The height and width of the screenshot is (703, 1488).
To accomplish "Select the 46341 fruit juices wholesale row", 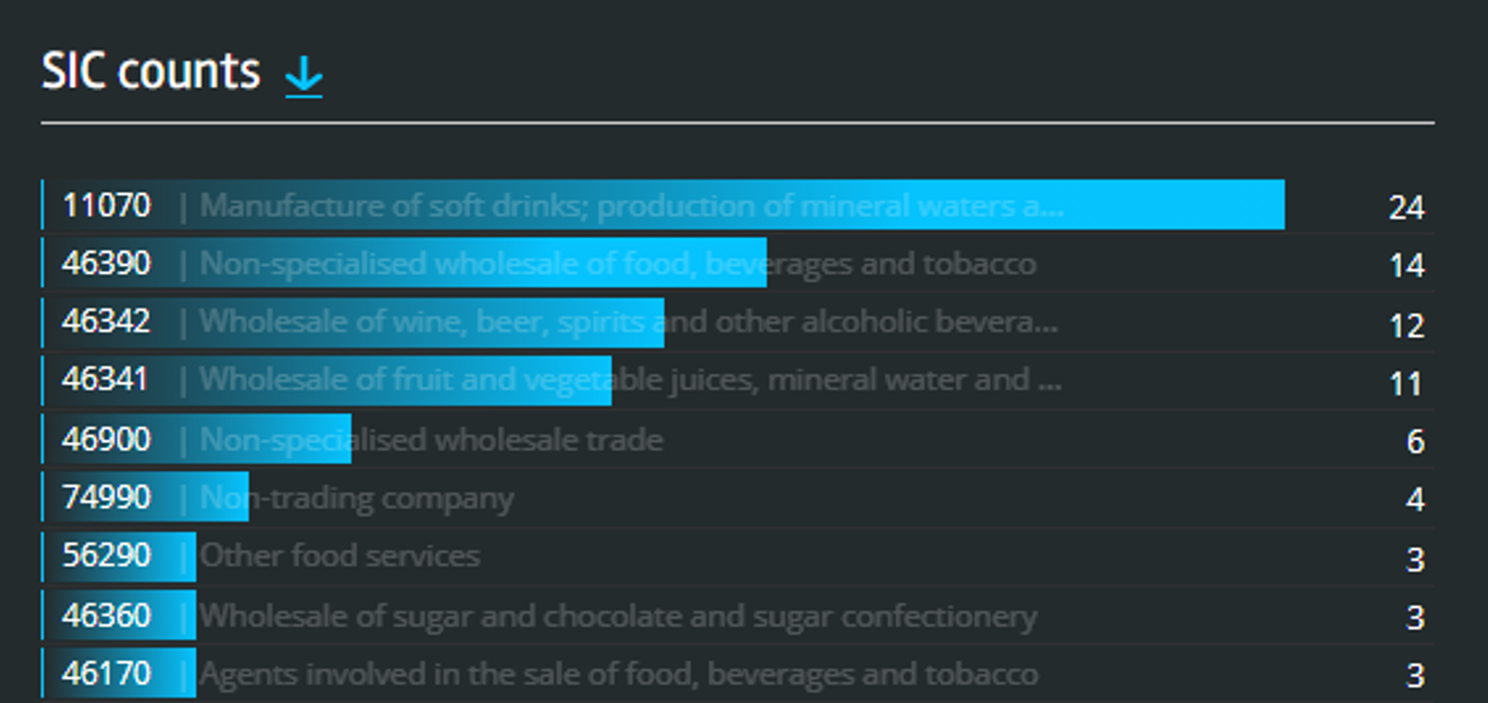I will coord(738,380).
